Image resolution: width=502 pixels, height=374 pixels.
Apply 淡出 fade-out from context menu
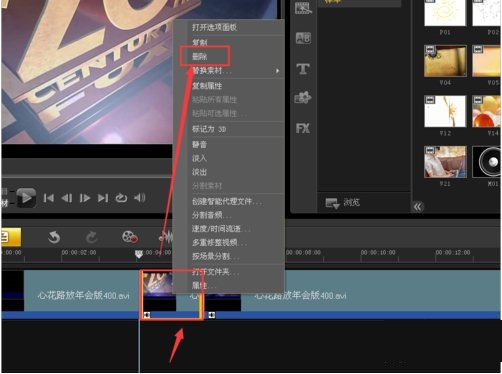[x=199, y=172]
